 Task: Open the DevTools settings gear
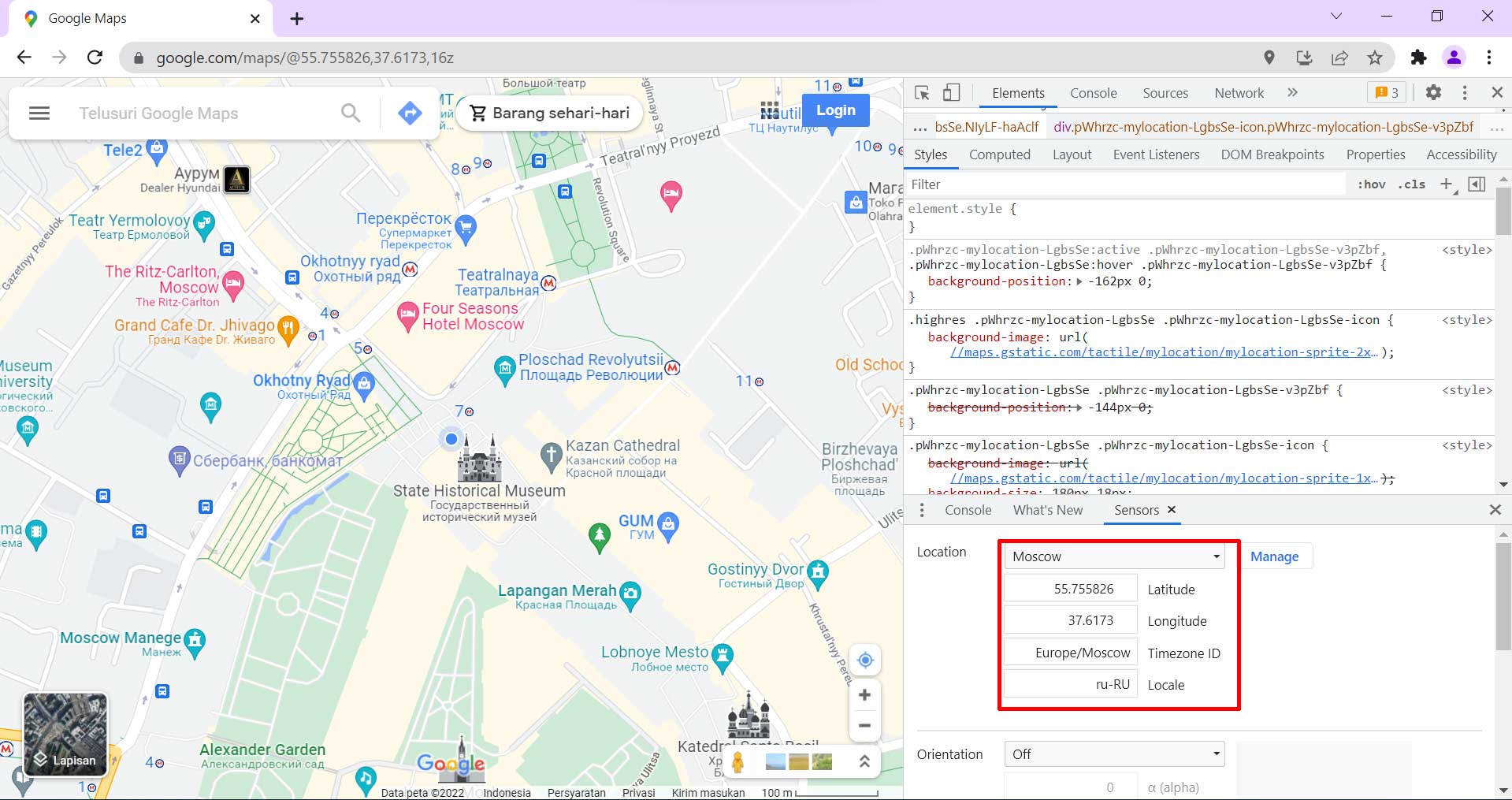pos(1433,92)
